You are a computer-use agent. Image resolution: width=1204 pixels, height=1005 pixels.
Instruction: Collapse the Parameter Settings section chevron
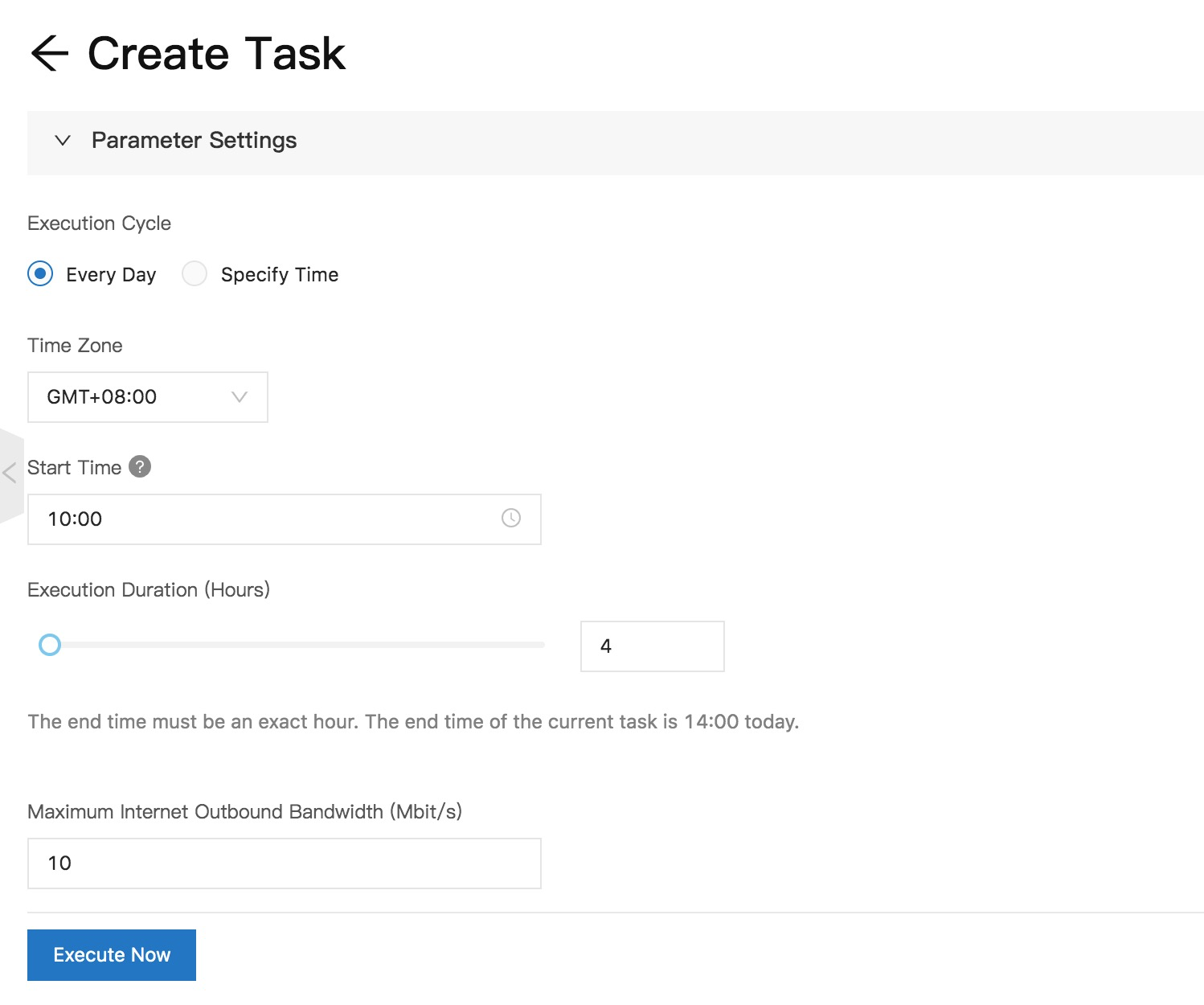pyautogui.click(x=62, y=141)
